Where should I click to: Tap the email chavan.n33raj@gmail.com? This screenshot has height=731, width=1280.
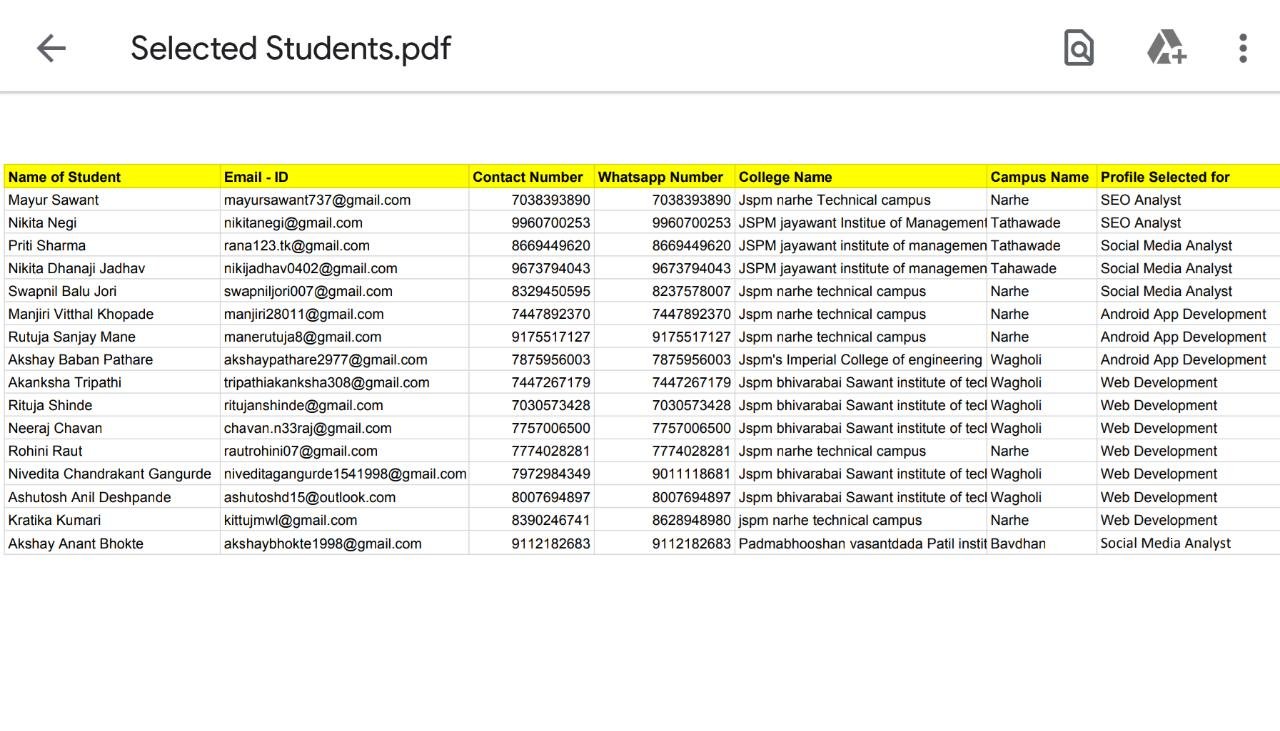(x=308, y=428)
